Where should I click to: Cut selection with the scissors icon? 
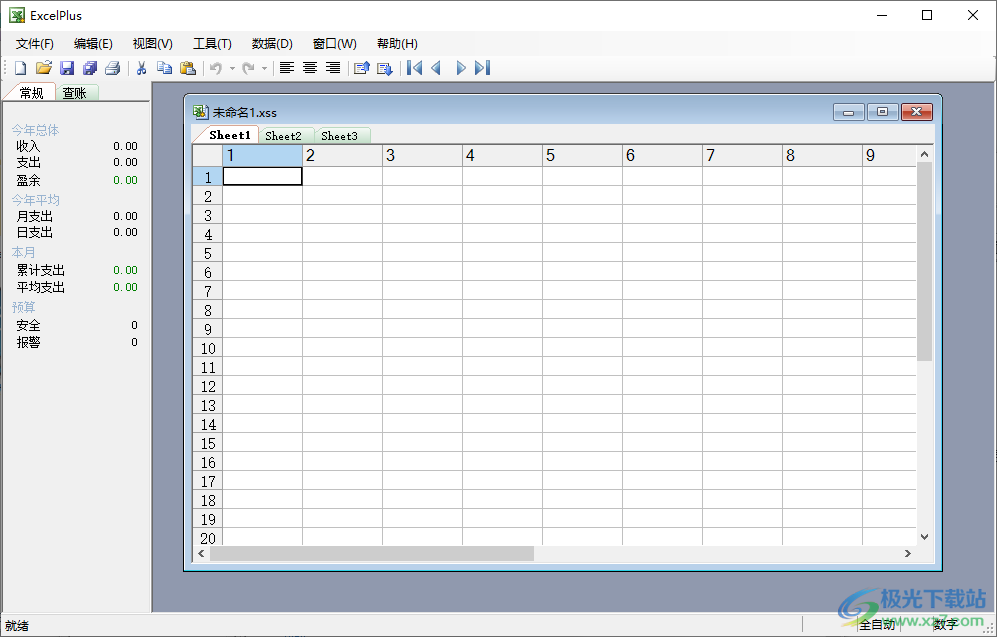tap(141, 68)
